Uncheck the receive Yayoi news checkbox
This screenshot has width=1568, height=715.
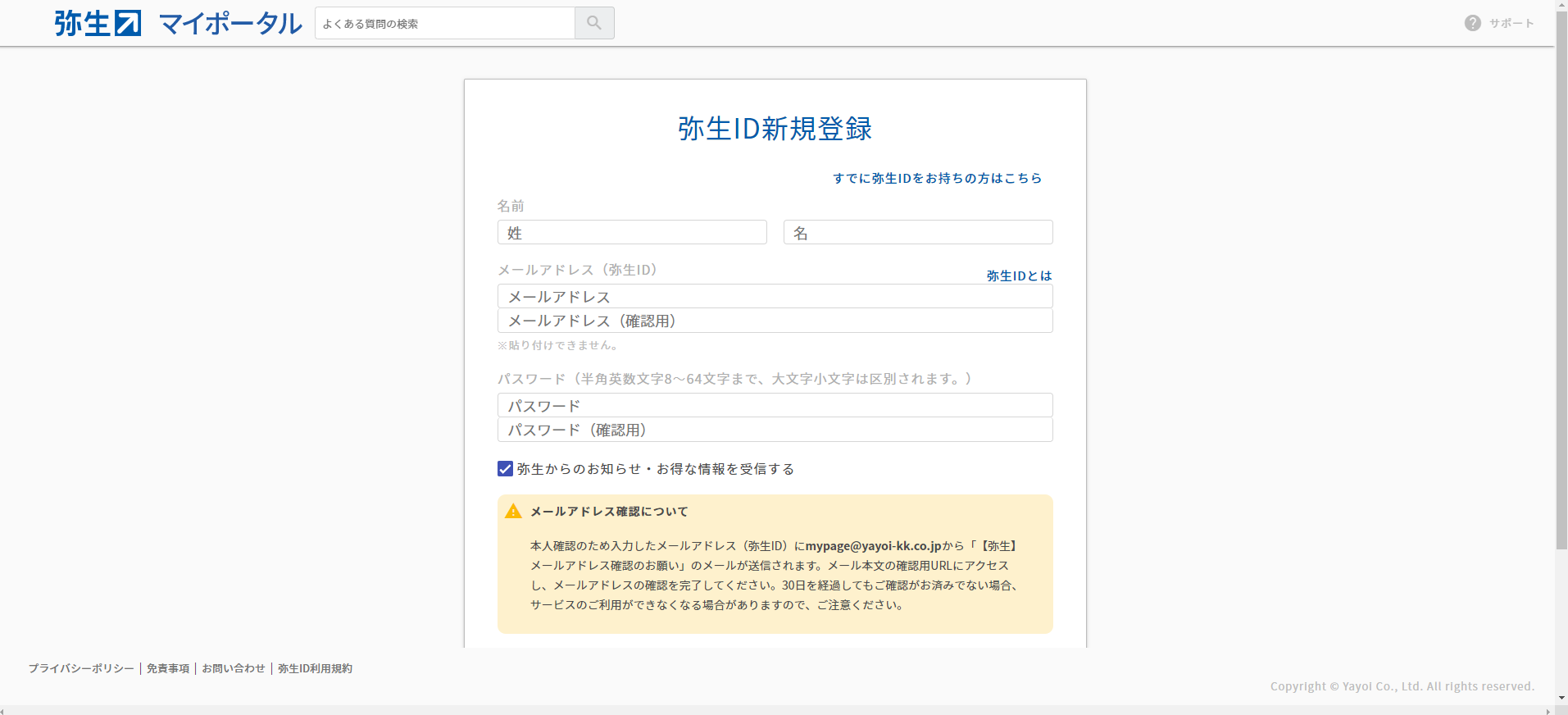pyautogui.click(x=505, y=469)
